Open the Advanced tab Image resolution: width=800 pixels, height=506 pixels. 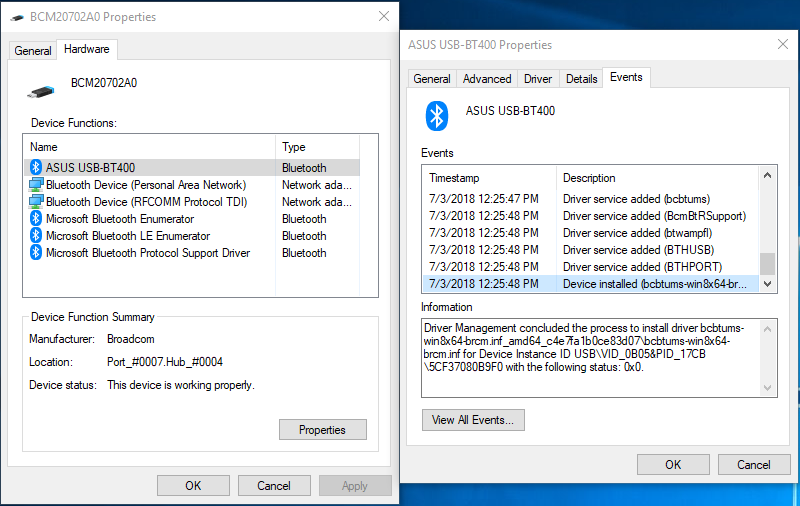[487, 79]
